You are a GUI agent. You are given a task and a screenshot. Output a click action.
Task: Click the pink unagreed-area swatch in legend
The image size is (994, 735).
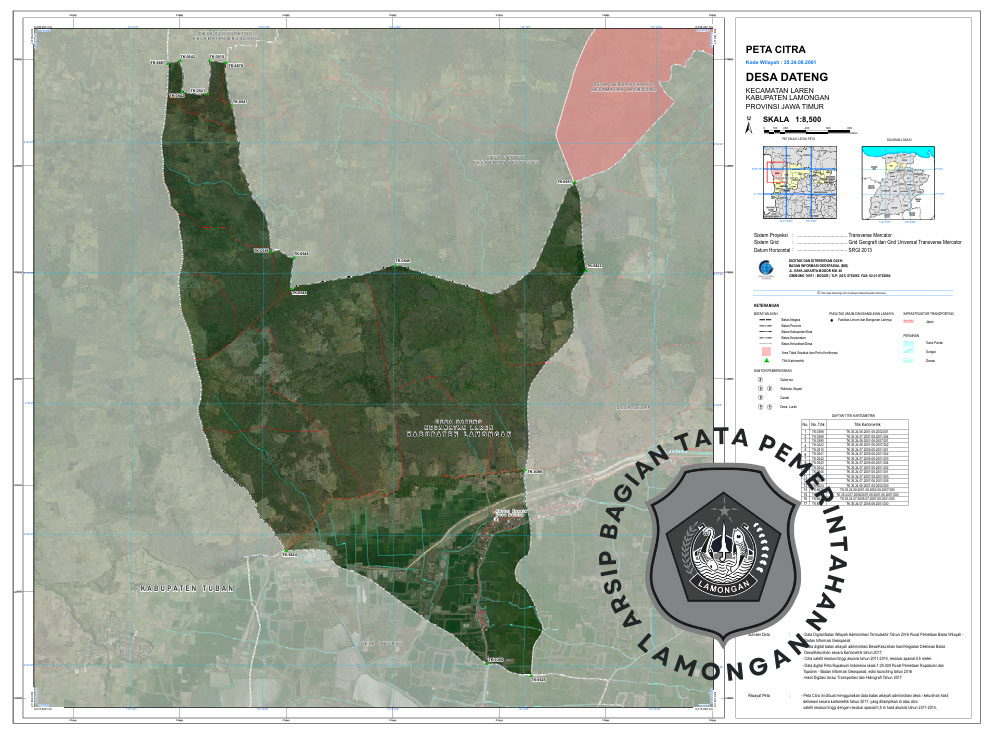[765, 351]
